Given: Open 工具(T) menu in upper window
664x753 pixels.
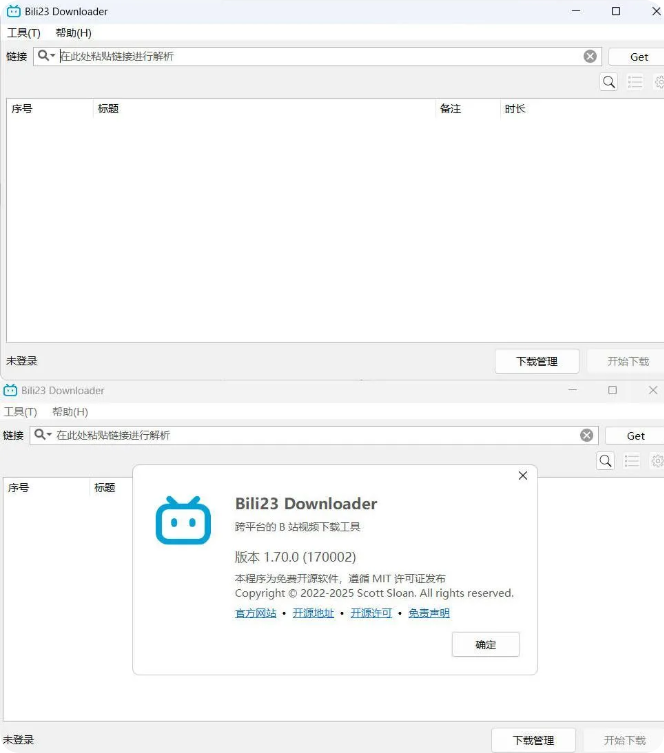Looking at the screenshot, I should point(24,33).
